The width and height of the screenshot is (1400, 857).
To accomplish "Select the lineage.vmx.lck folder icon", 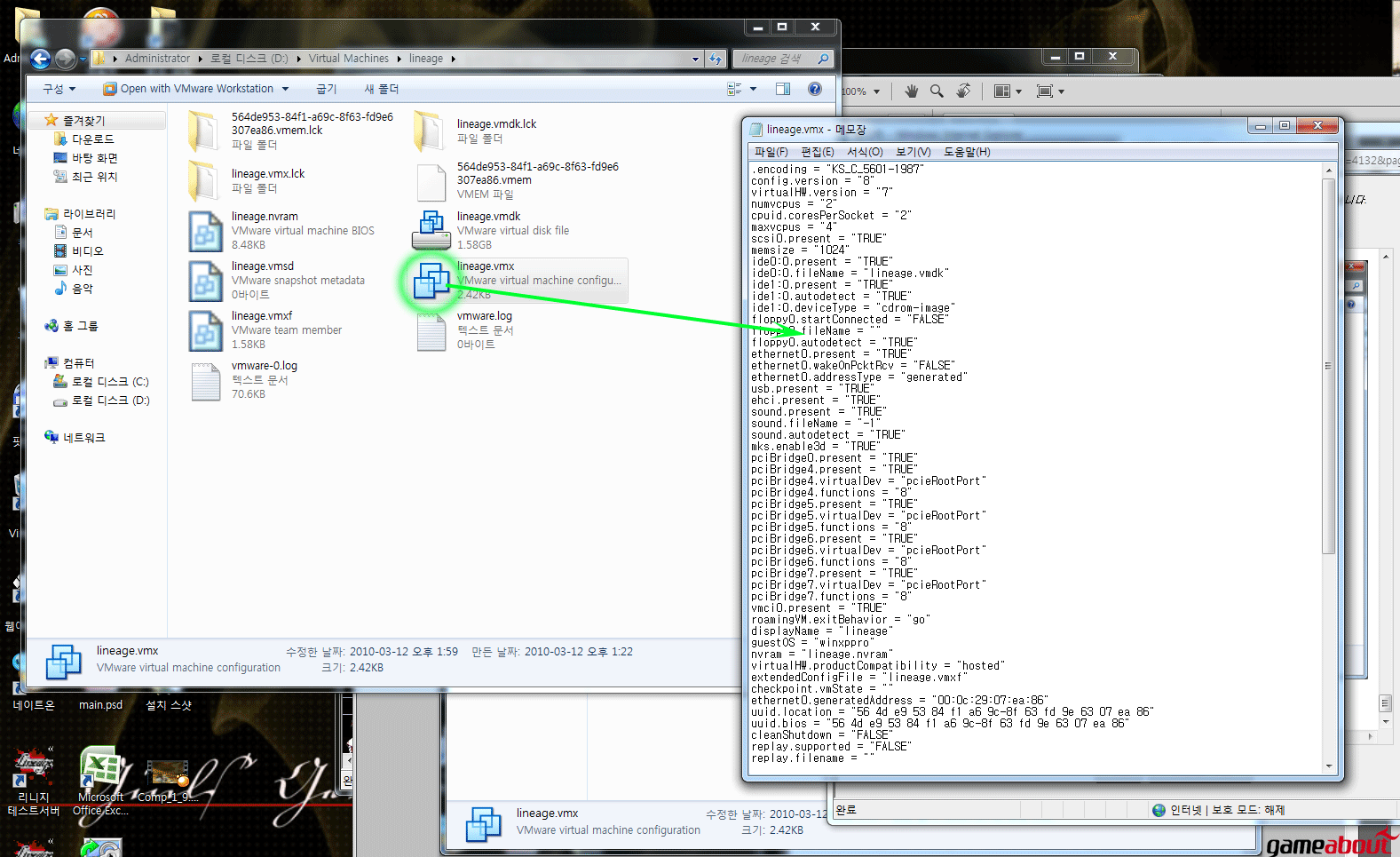I will tap(203, 181).
